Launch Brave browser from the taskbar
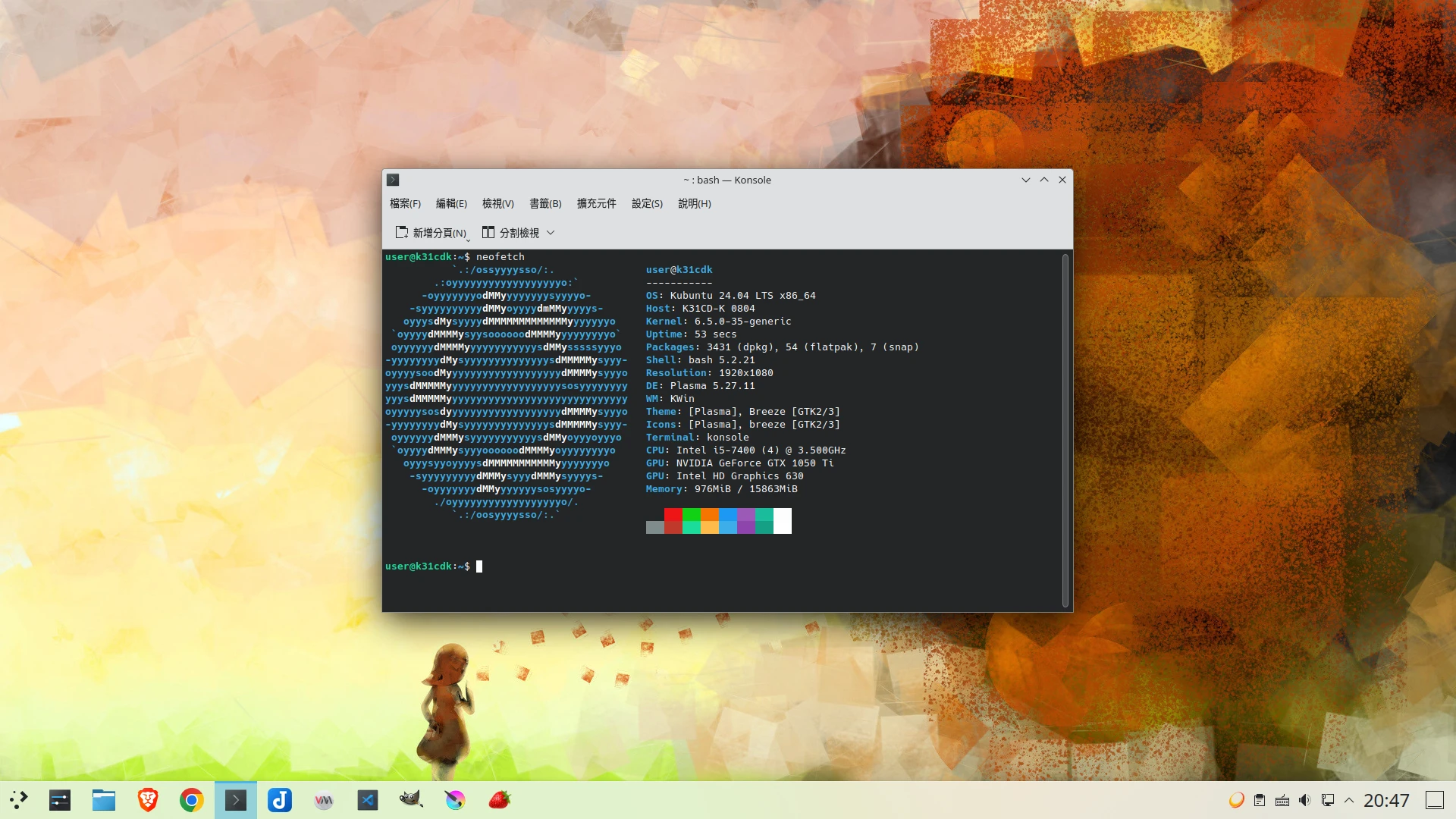1456x819 pixels. (148, 800)
